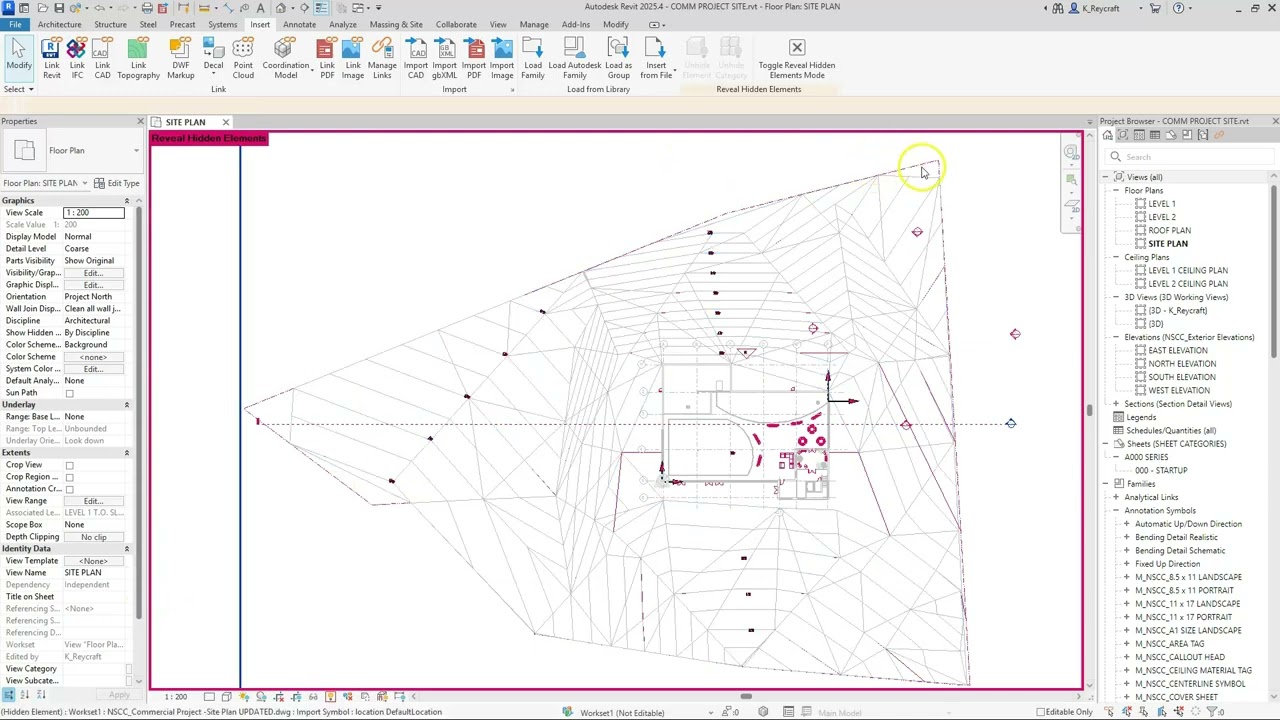Expand the Automatic Up/Down Direction family
Viewport: 1280px width, 720px height.
click(x=1127, y=524)
